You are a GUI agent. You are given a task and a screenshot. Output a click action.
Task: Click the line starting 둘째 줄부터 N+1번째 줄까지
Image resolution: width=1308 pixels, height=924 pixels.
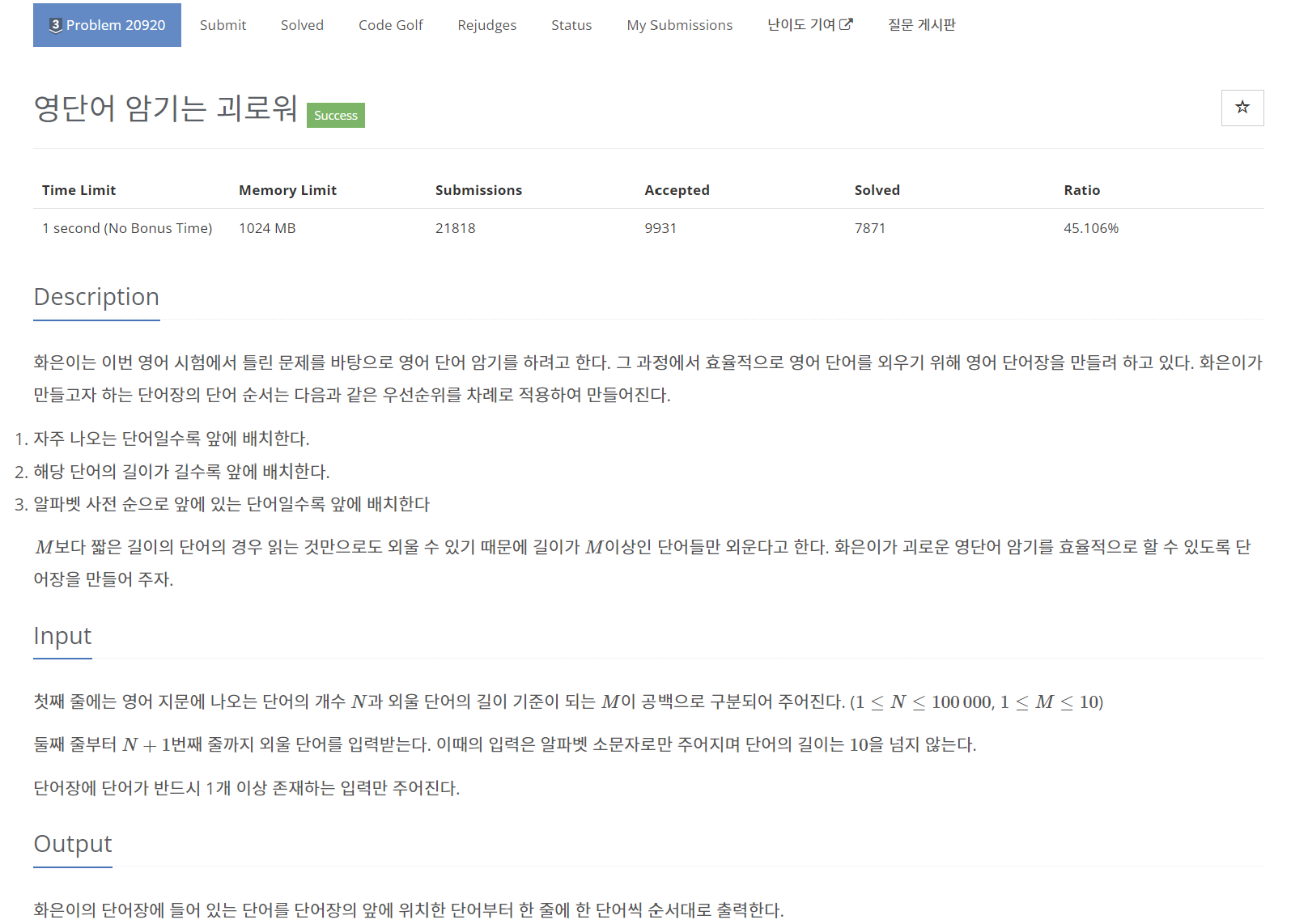click(505, 744)
